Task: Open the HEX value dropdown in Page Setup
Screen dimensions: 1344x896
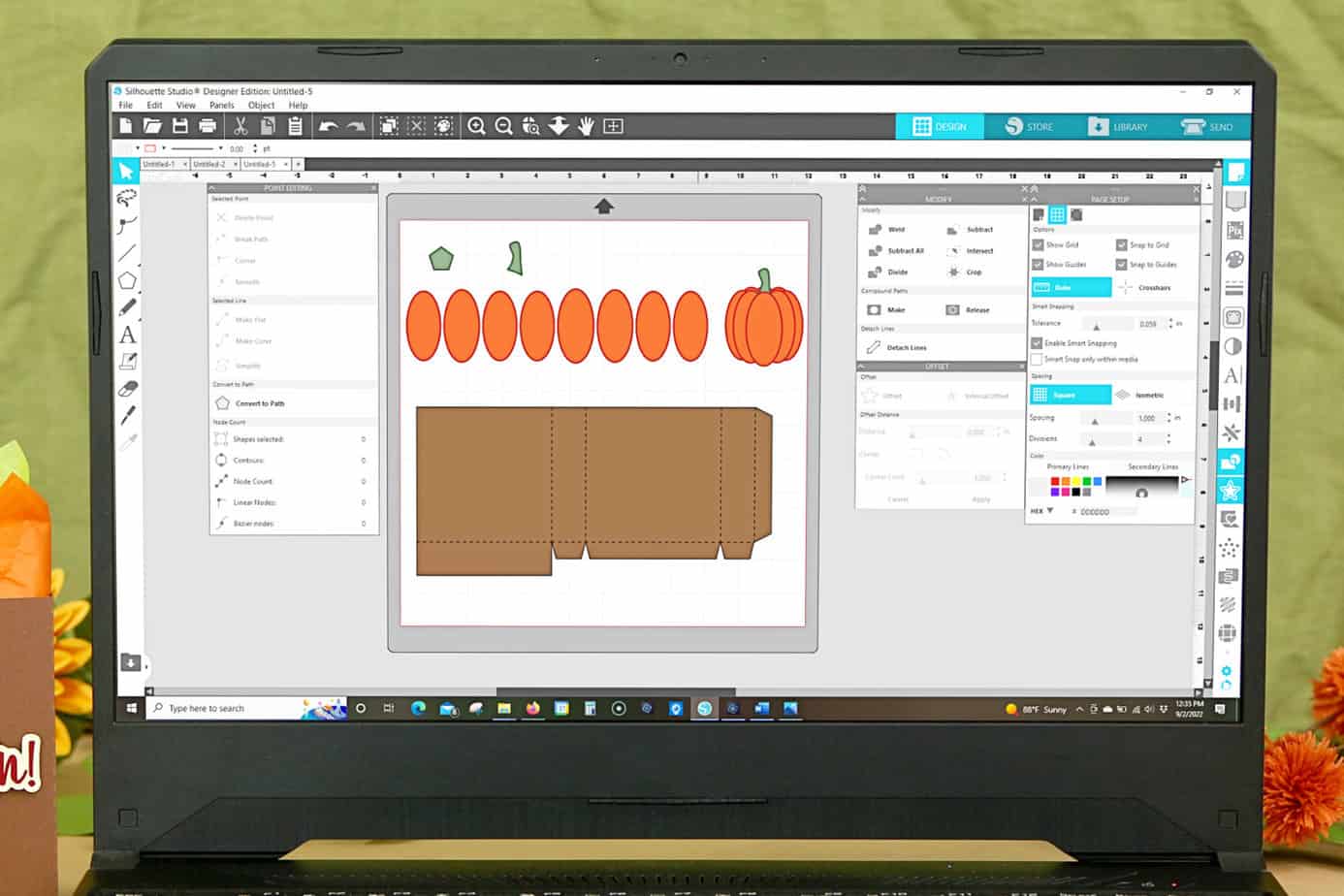Action: point(1050,509)
